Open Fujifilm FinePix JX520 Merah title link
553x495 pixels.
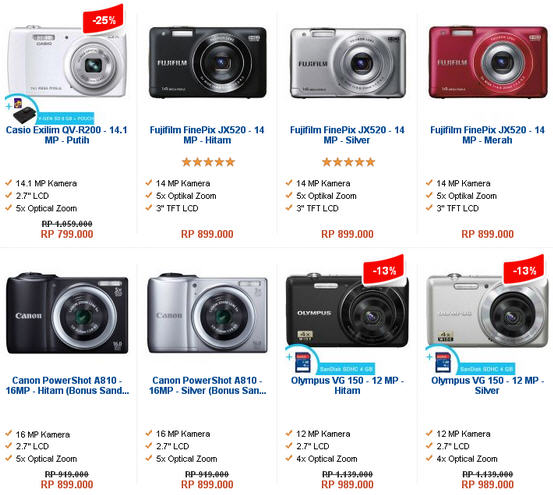(487, 135)
